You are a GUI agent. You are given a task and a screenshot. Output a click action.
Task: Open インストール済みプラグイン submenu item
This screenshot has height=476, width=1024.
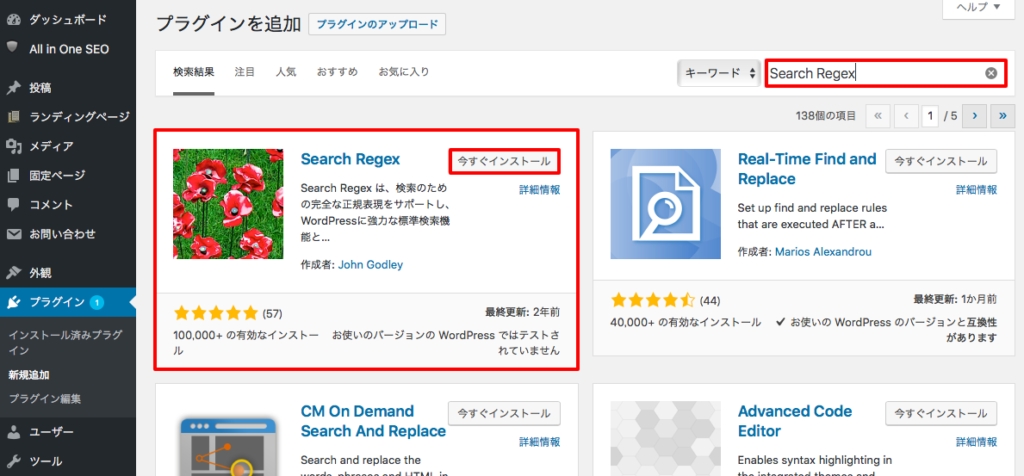point(65,342)
